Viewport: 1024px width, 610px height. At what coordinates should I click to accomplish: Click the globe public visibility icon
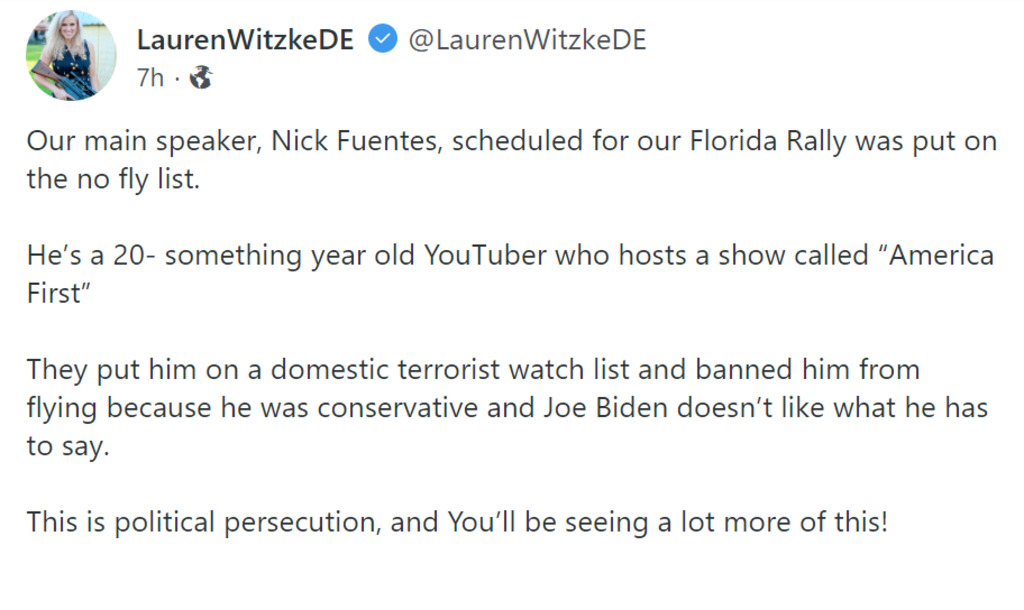(x=201, y=78)
